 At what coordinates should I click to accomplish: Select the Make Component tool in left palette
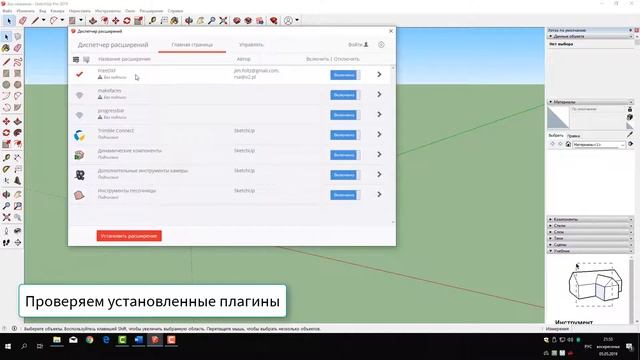click(18, 37)
